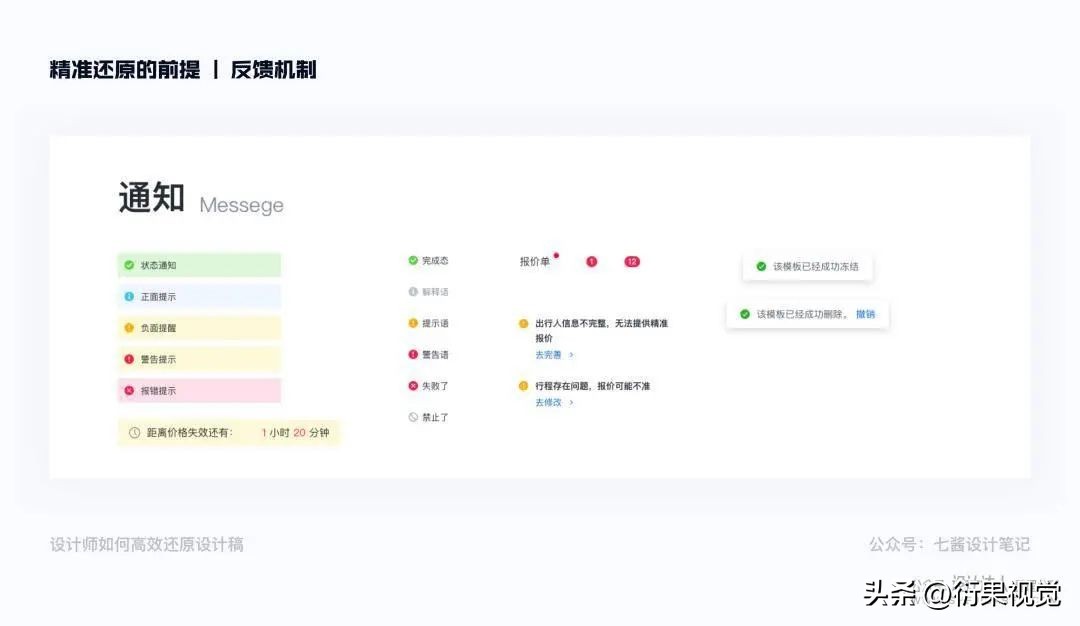Click the green check in the 删除 toast

point(745,313)
